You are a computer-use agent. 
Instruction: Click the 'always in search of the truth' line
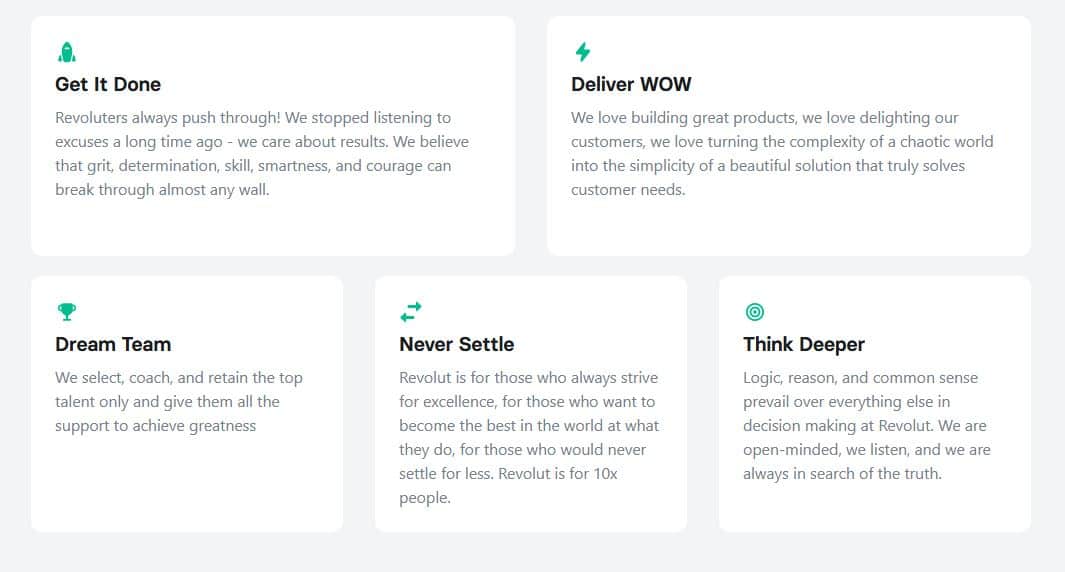(842, 473)
